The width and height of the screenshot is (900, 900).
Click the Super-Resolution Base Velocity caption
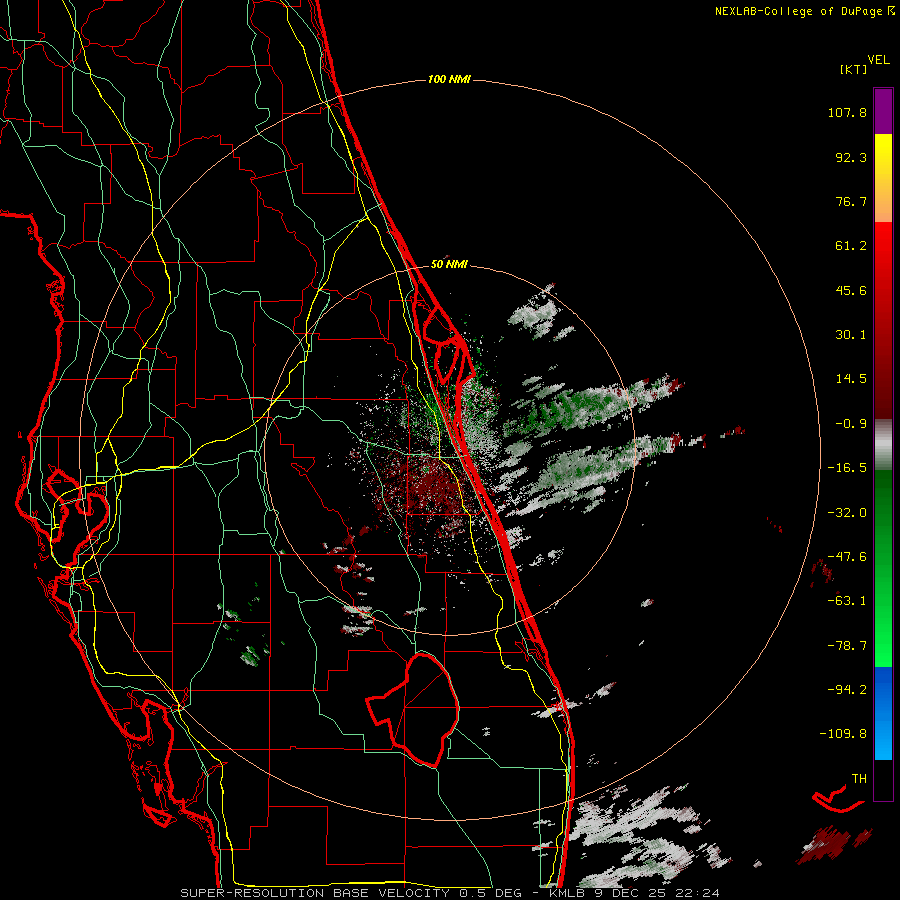(x=449, y=893)
